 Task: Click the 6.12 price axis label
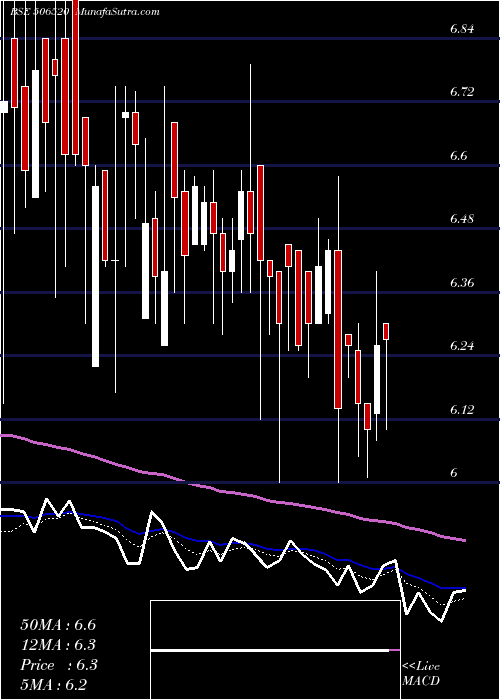pyautogui.click(x=462, y=409)
